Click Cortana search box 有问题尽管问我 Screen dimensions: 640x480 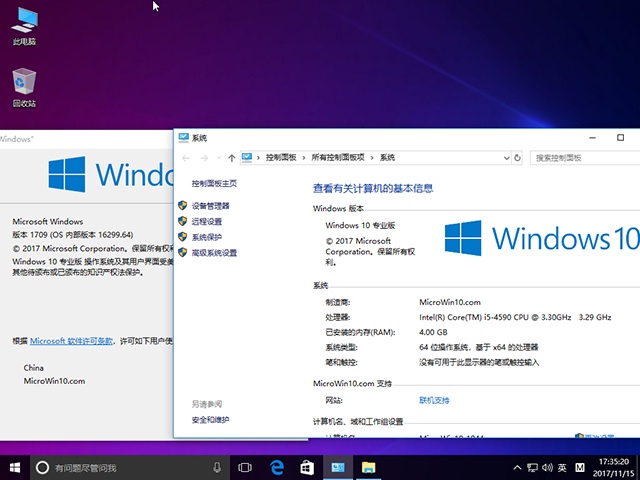point(131,468)
